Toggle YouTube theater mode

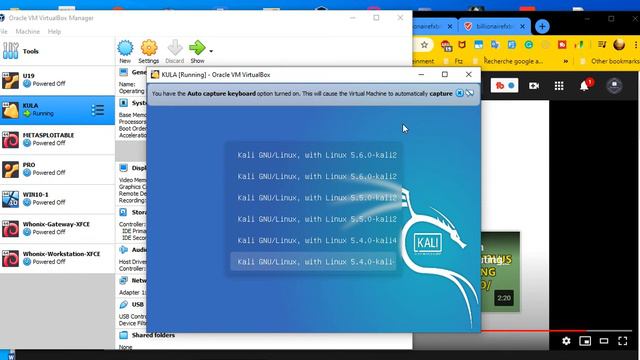coord(604,341)
